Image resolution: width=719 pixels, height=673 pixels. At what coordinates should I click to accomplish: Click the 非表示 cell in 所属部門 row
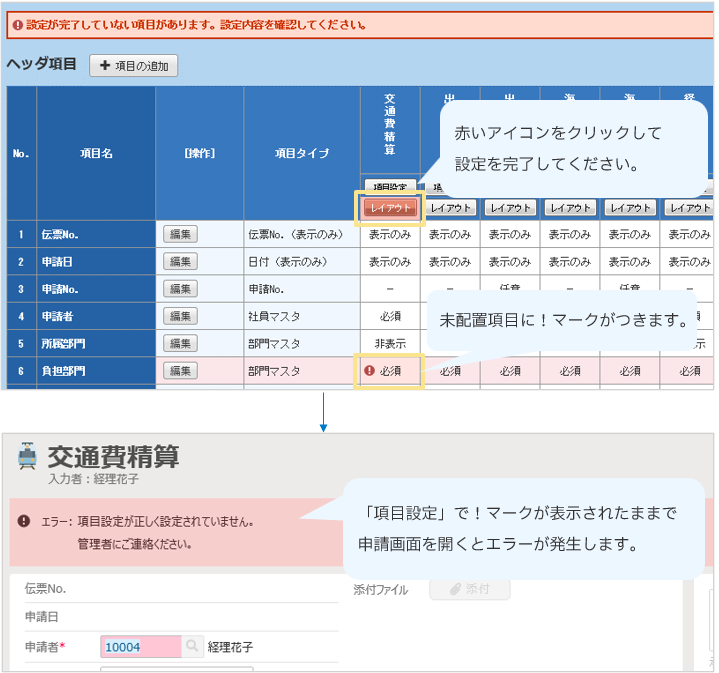tap(389, 343)
